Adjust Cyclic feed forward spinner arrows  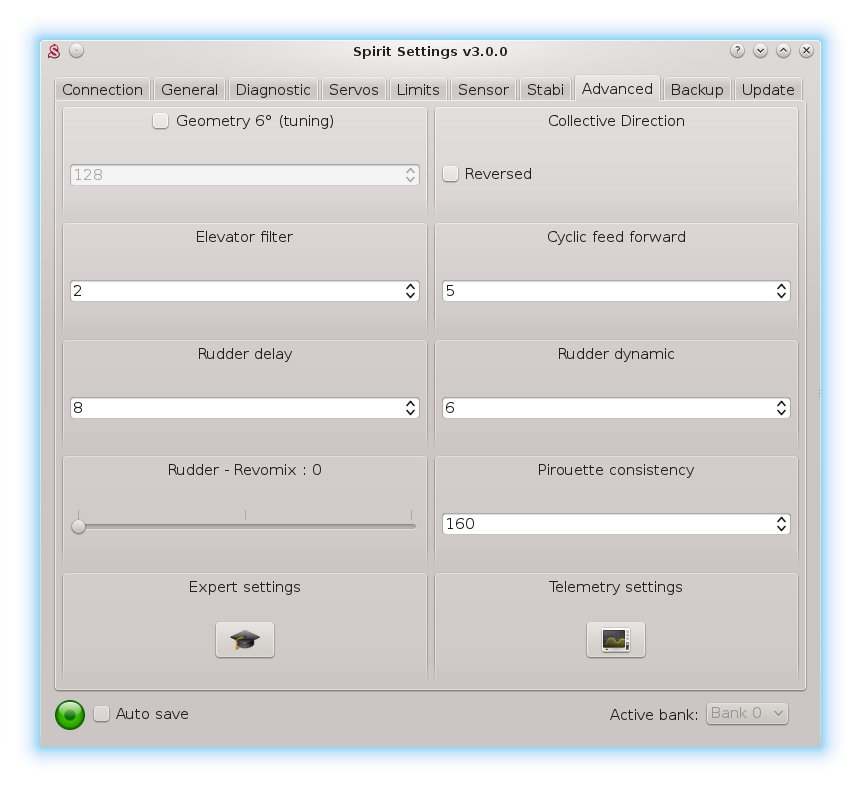click(x=781, y=291)
